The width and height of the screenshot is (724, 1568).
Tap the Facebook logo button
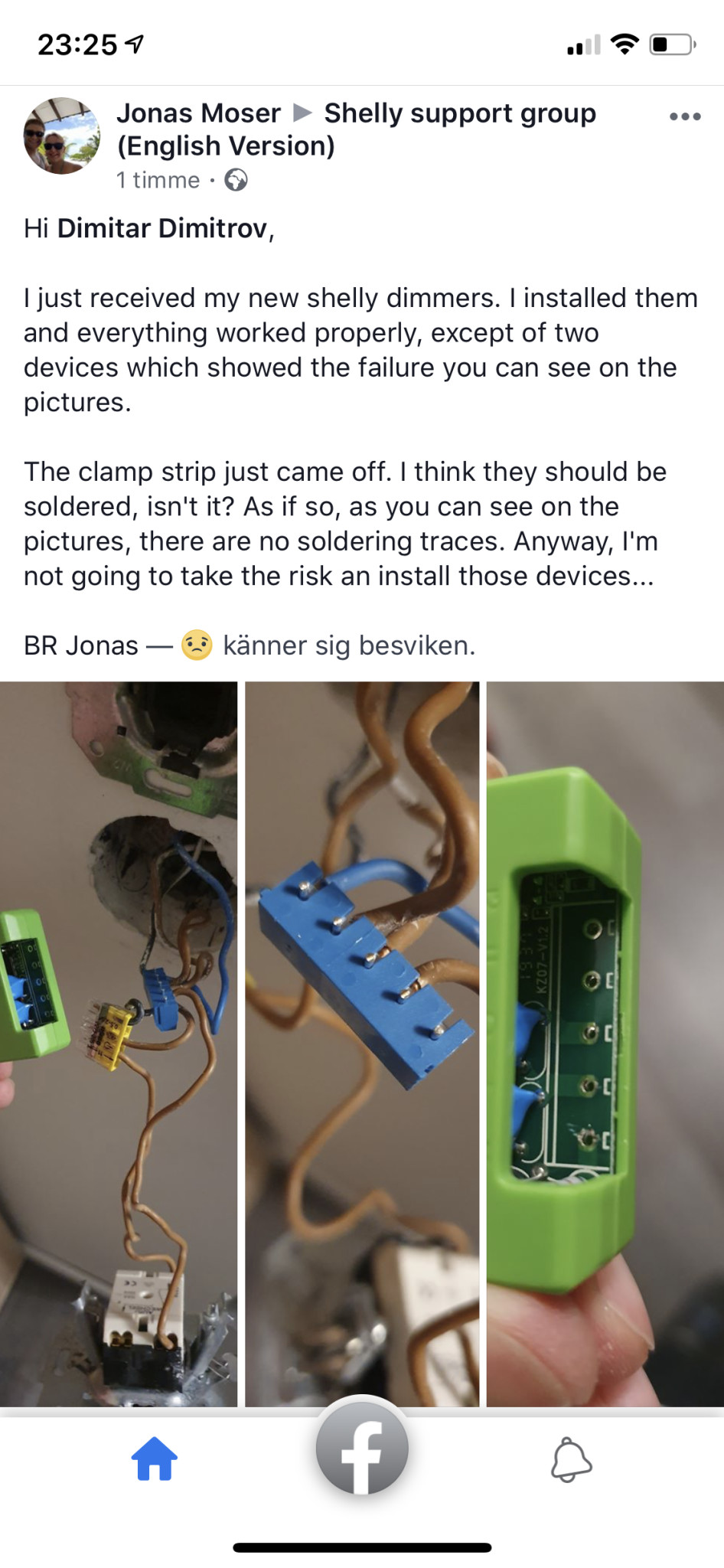(362, 1448)
